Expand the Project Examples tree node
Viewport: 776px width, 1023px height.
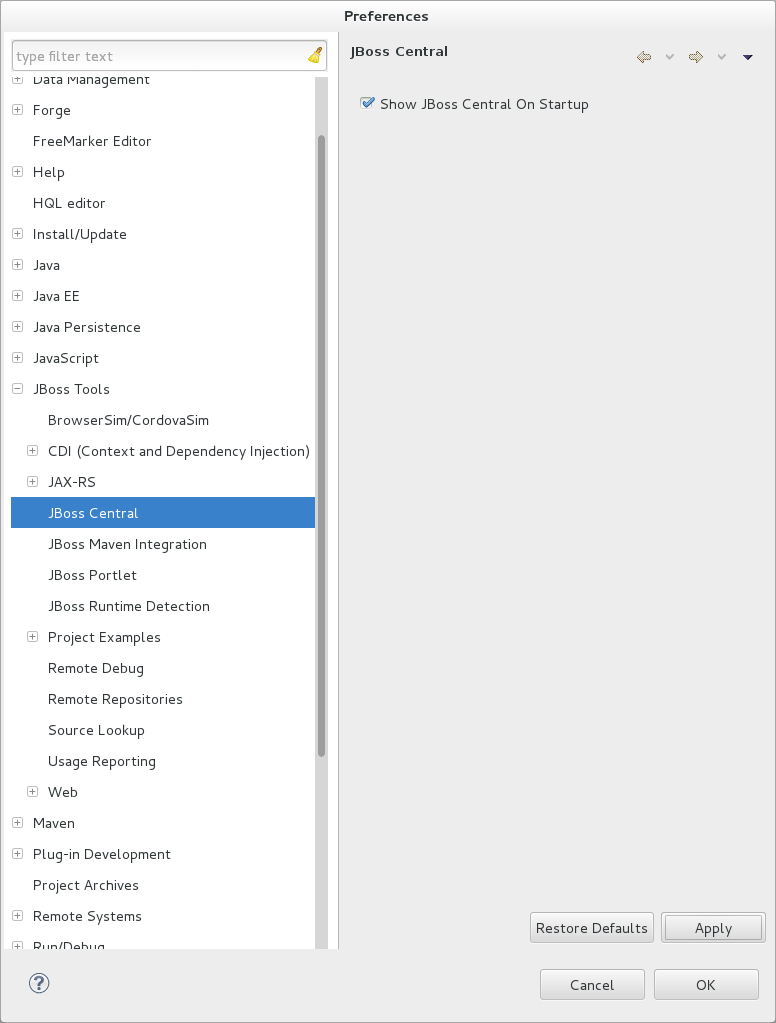(x=31, y=636)
